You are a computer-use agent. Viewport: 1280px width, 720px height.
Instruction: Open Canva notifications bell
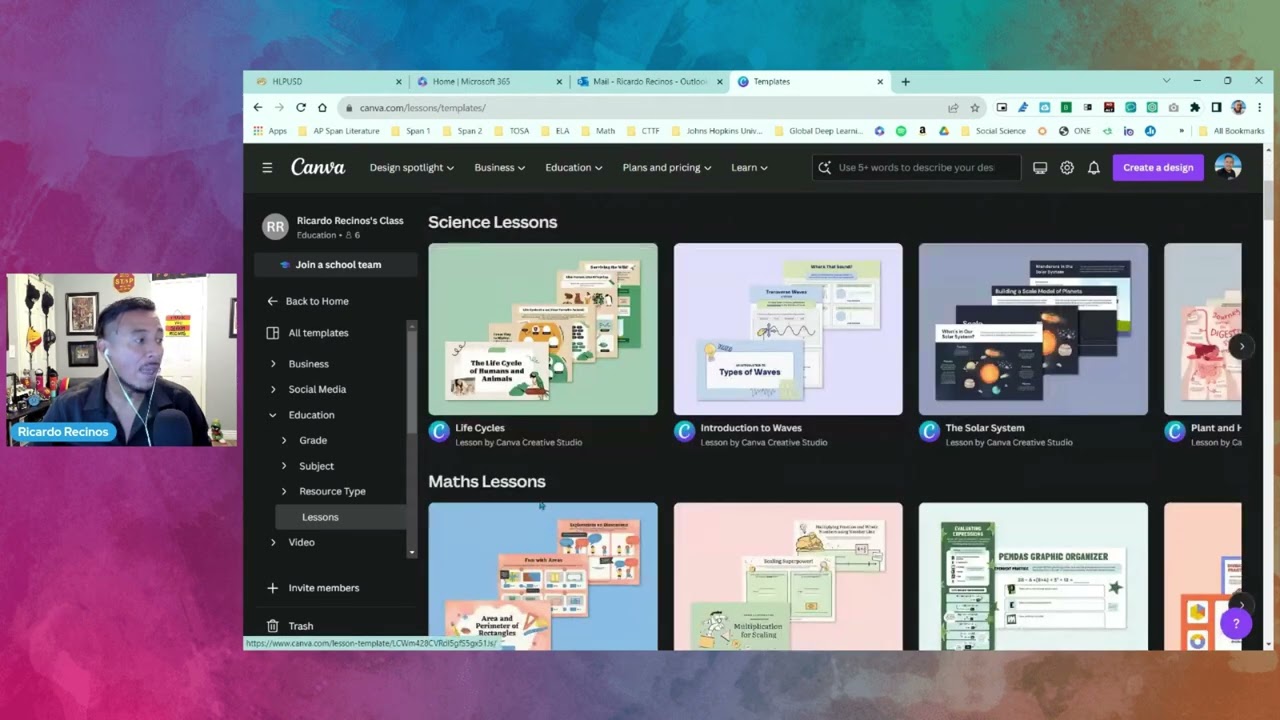coord(1094,168)
